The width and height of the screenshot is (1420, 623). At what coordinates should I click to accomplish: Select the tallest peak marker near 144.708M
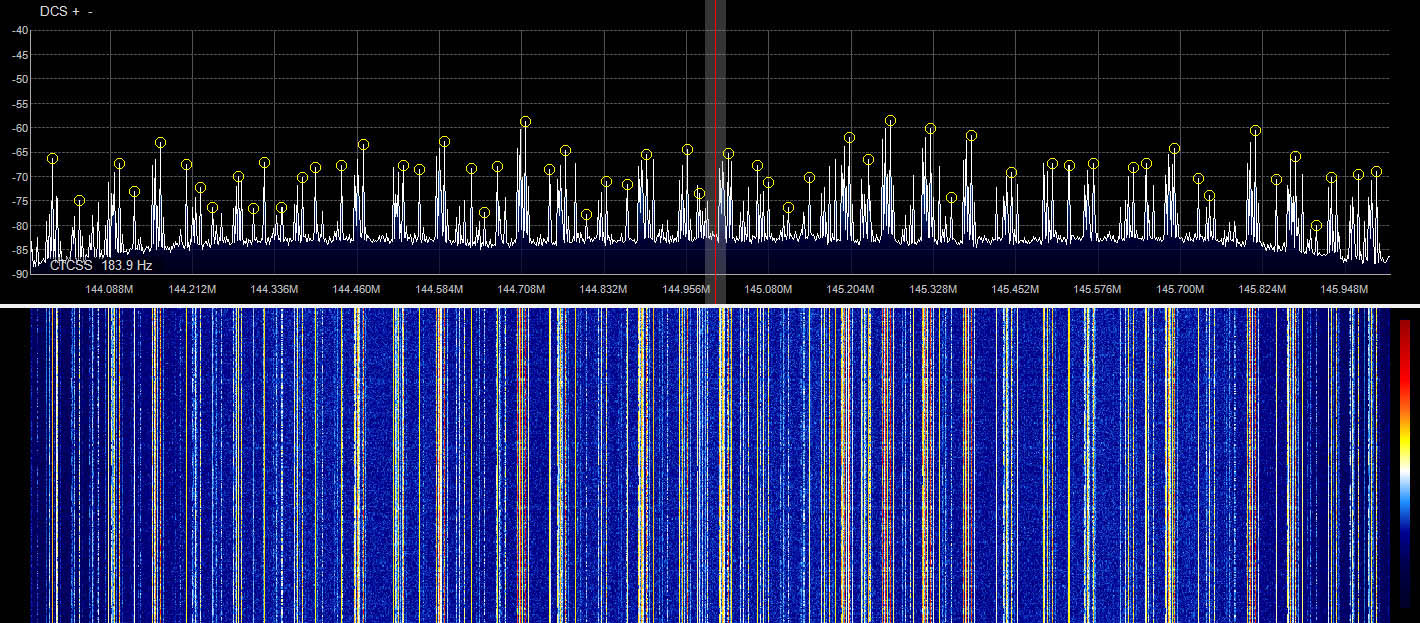525,122
